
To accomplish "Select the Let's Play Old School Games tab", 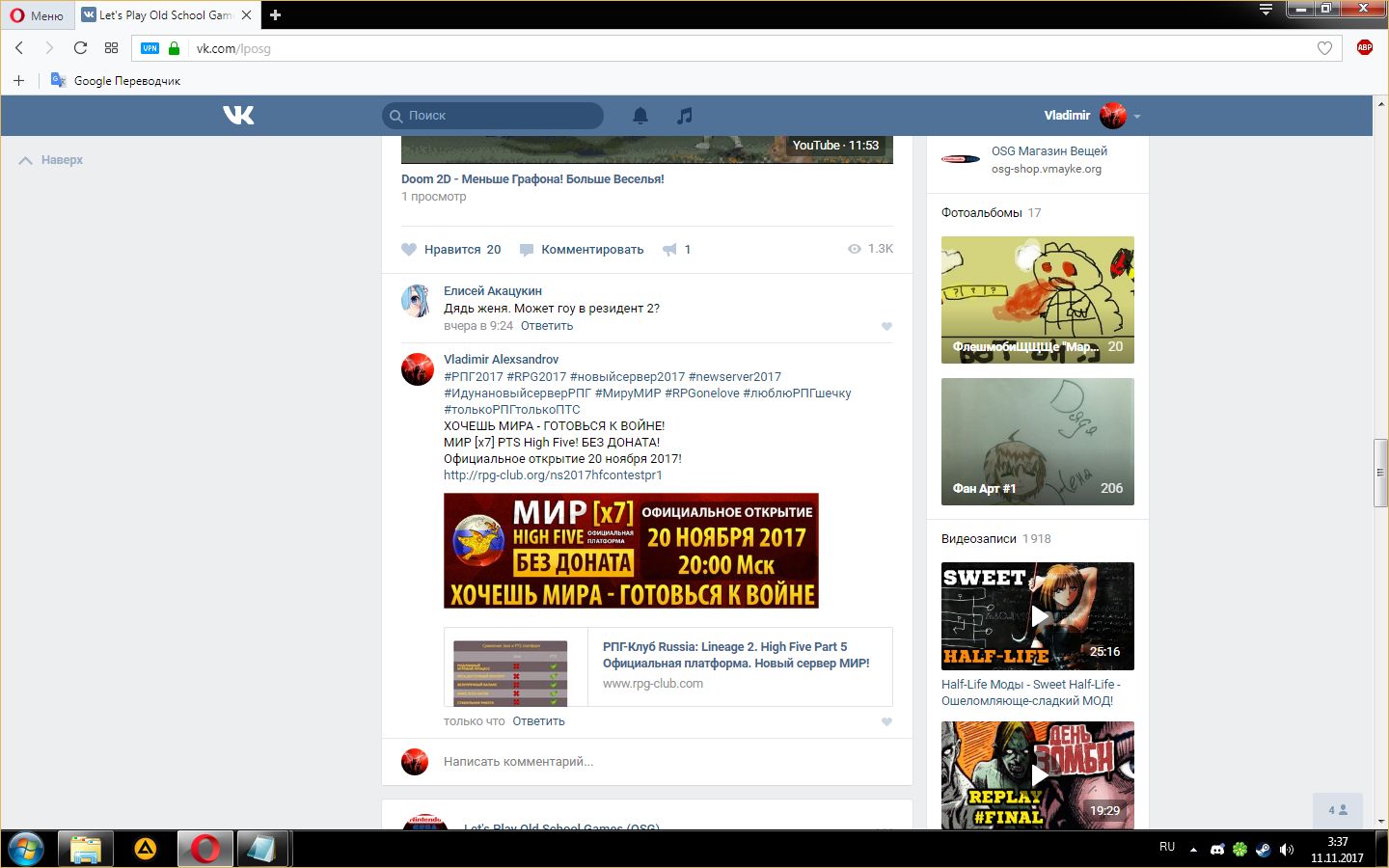I will click(167, 14).
